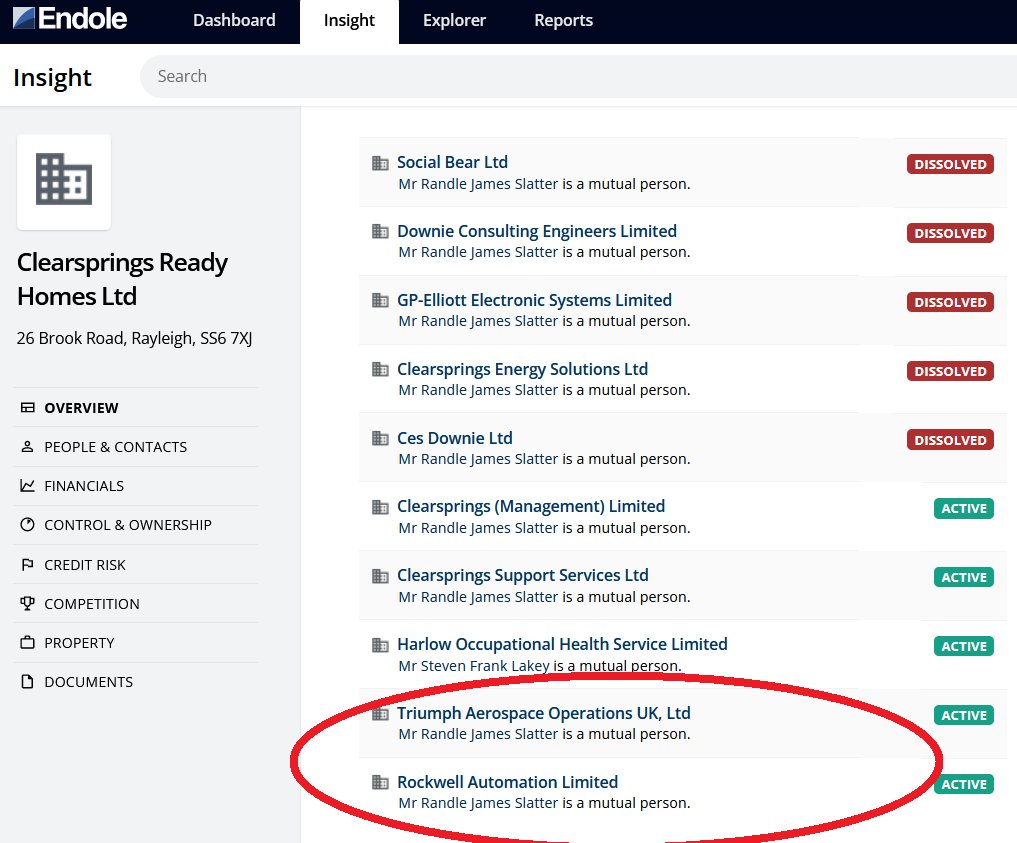Open Triumph Aerospace Operations UK, Ltd link
The height and width of the screenshot is (843, 1017).
(x=544, y=713)
